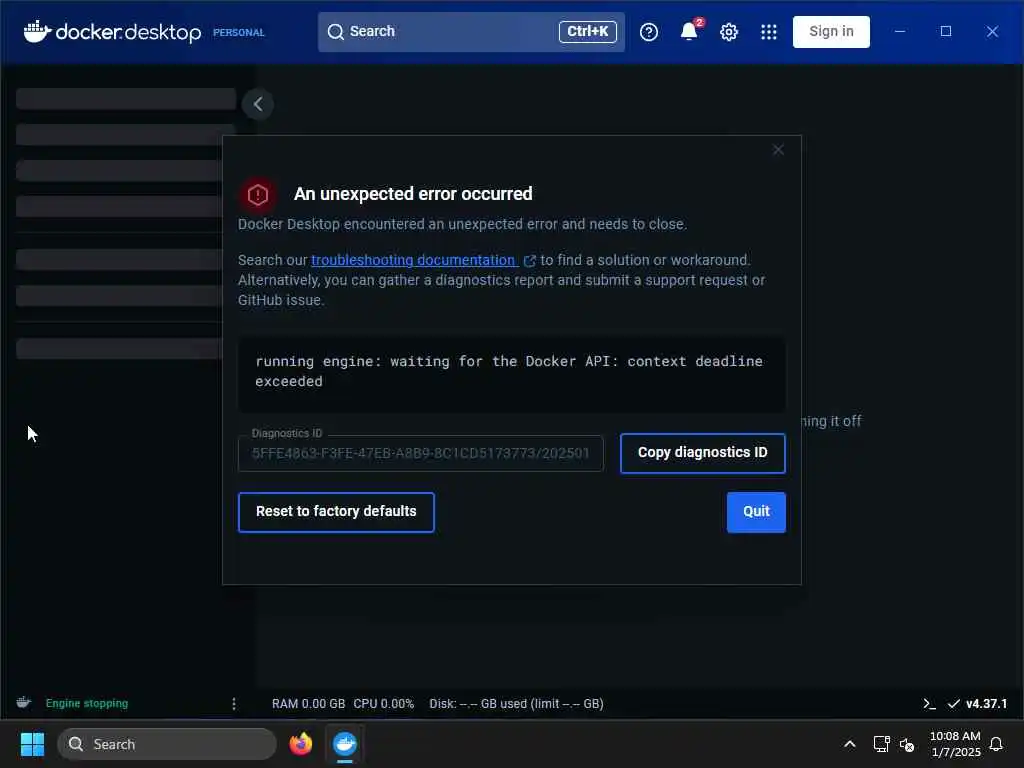The image size is (1024, 768).
Task: Maximize the Docker Desktop window
Action: [946, 31]
